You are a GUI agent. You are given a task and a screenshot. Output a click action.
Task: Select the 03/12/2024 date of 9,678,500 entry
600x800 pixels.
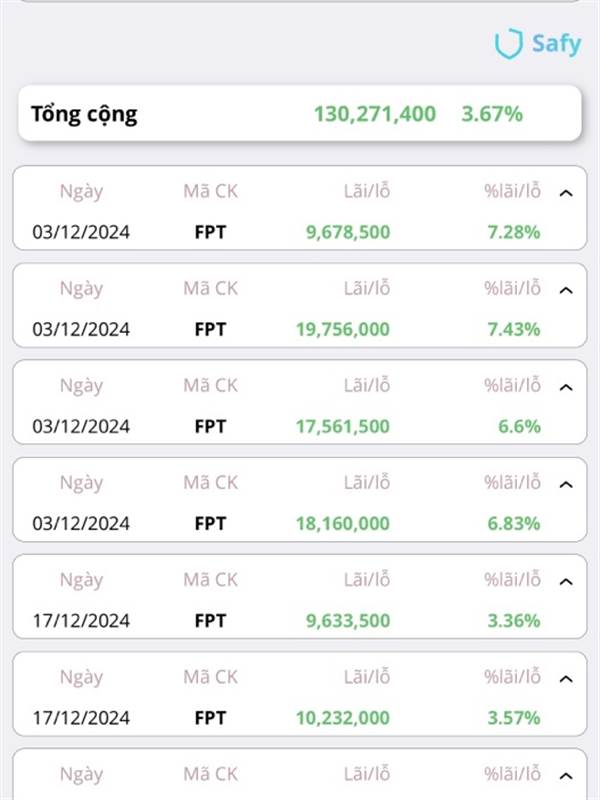[x=81, y=232]
